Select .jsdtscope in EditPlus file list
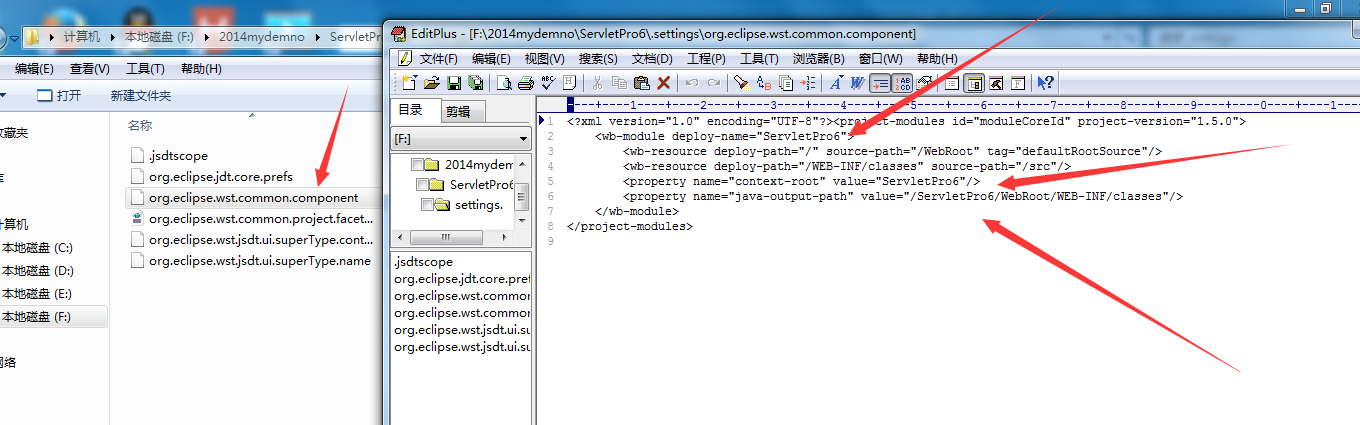This screenshot has height=425, width=1360. [424, 262]
